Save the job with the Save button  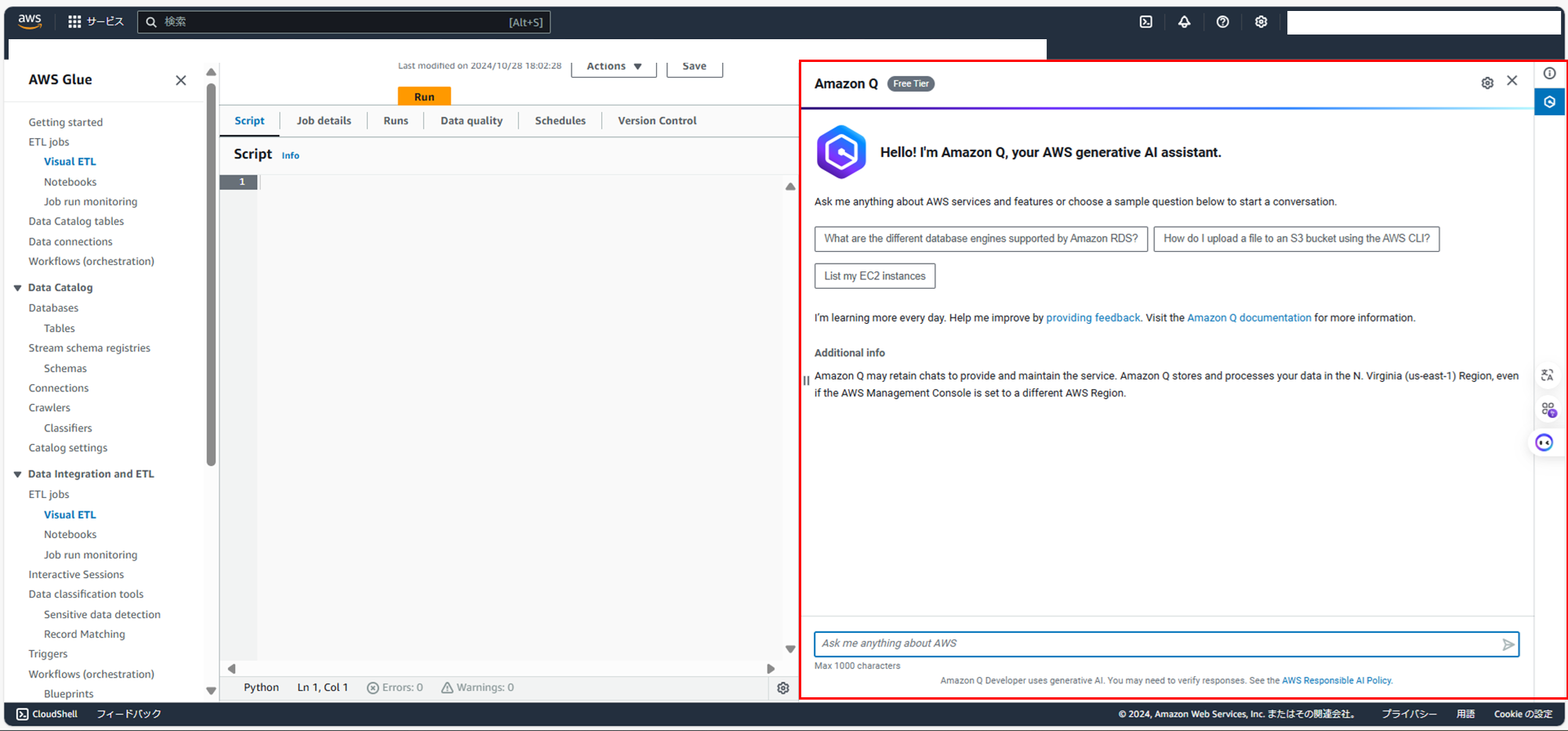point(695,67)
